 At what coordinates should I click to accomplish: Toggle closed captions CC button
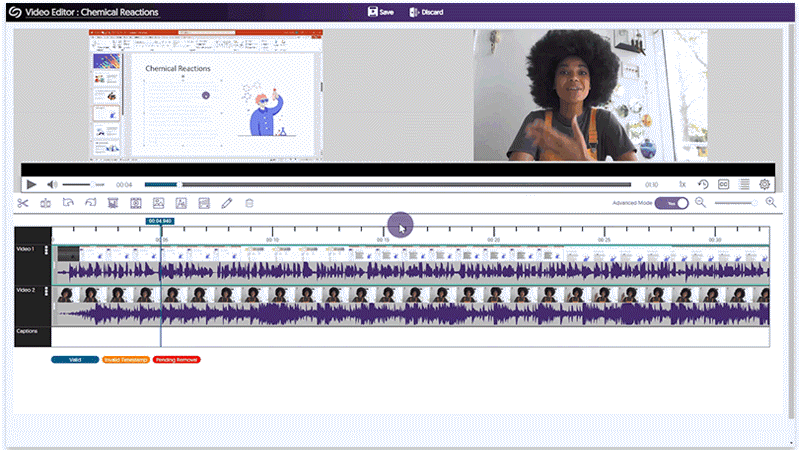pyautogui.click(x=723, y=184)
